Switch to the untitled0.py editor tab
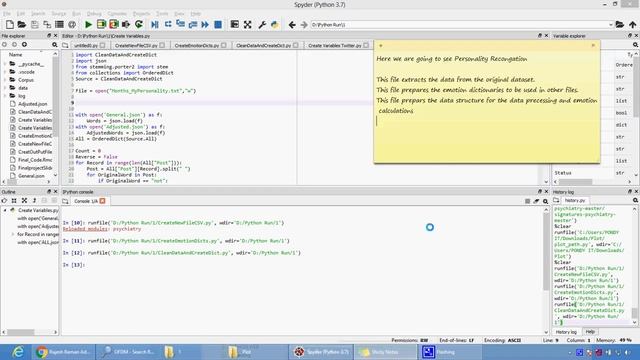The width and height of the screenshot is (640, 360). tap(86, 45)
